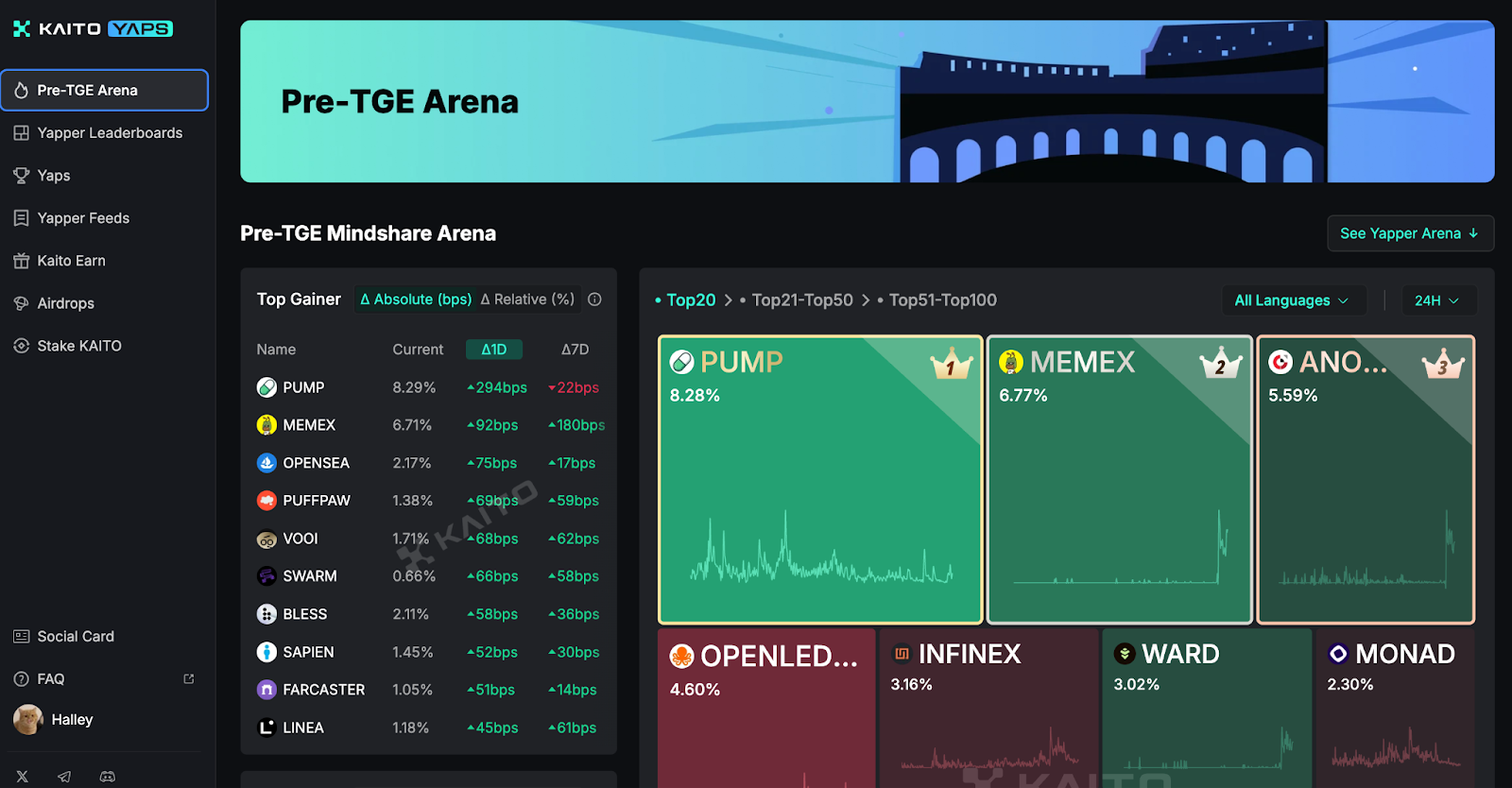The width and height of the screenshot is (1512, 788).
Task: Click the Social Card icon
Action: click(x=21, y=637)
